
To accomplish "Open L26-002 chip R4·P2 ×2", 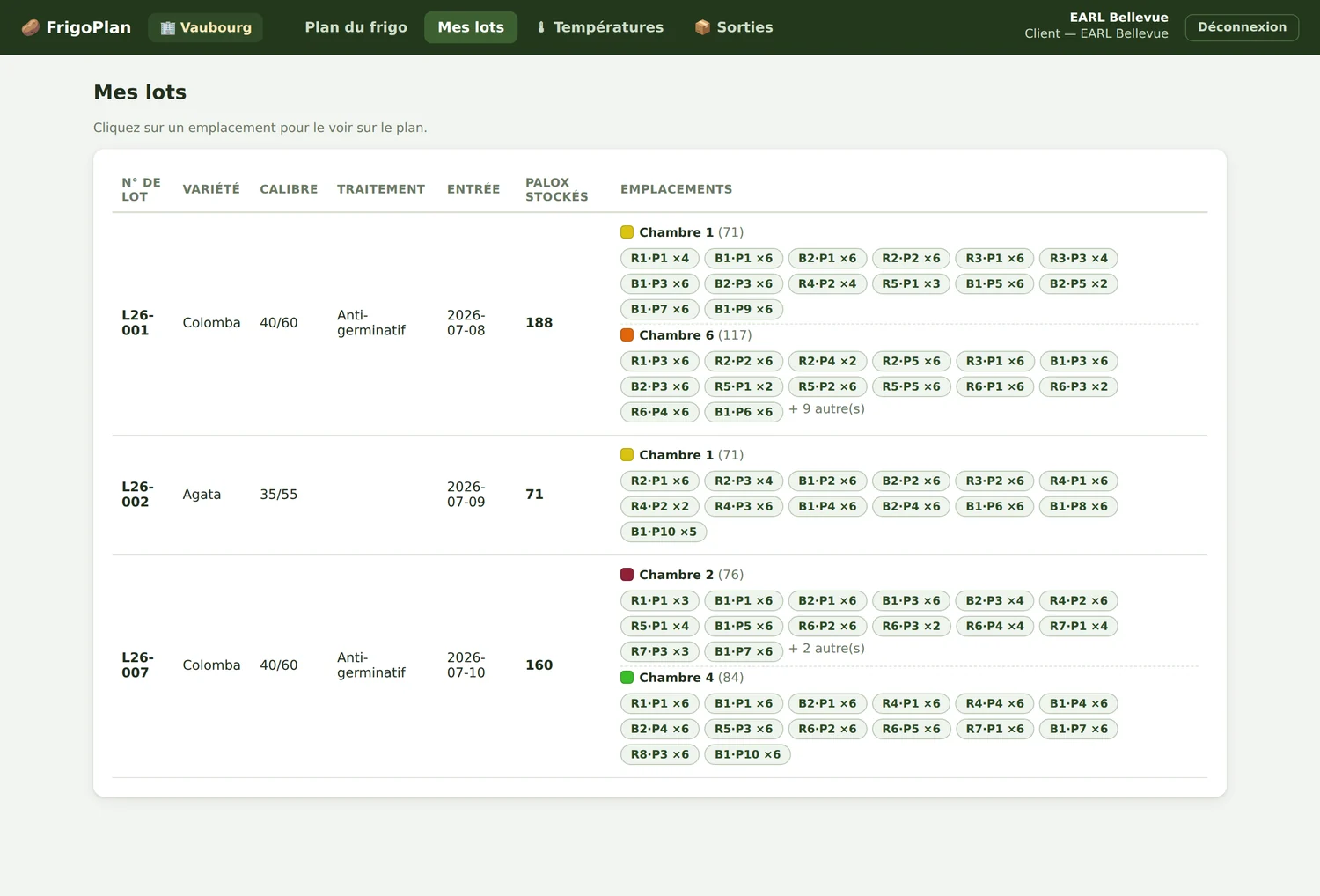I will [x=660, y=506].
